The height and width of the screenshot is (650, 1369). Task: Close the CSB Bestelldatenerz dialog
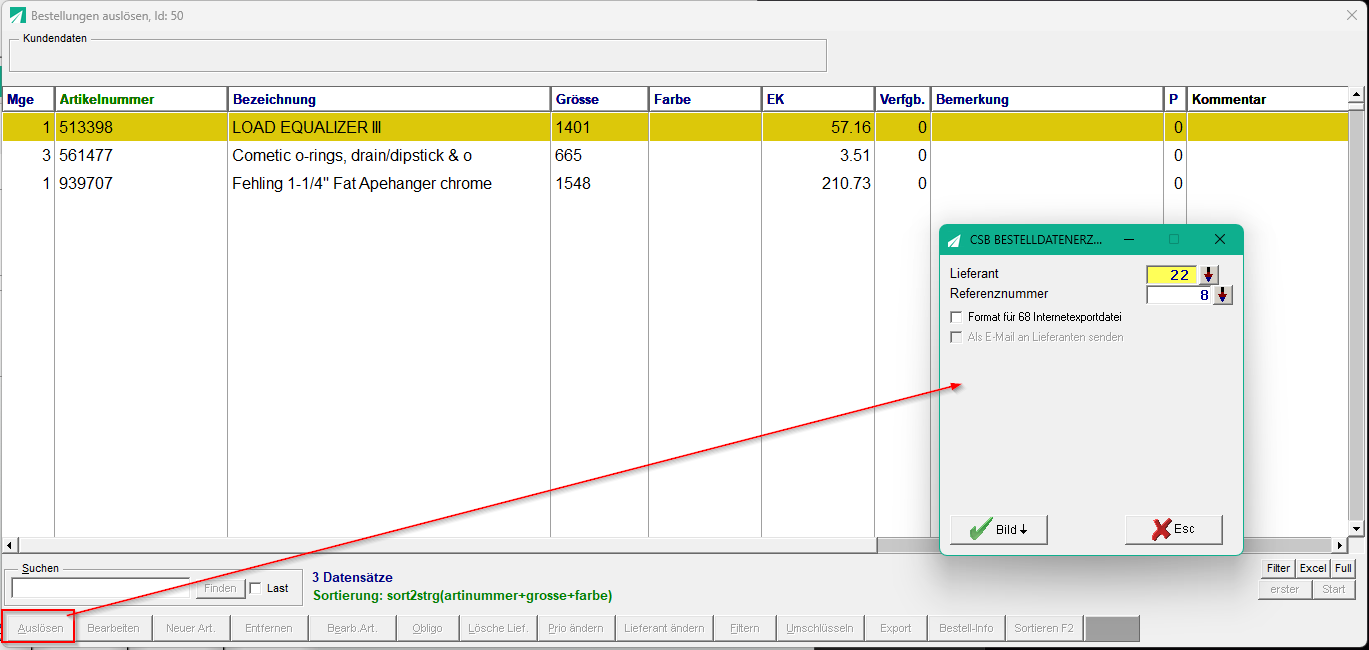click(1219, 240)
